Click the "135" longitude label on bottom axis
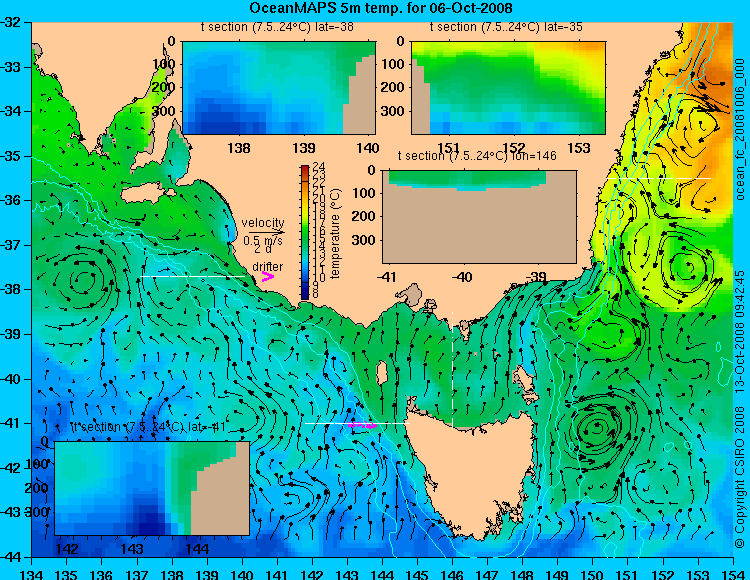The width and height of the screenshot is (750, 580). point(66,574)
